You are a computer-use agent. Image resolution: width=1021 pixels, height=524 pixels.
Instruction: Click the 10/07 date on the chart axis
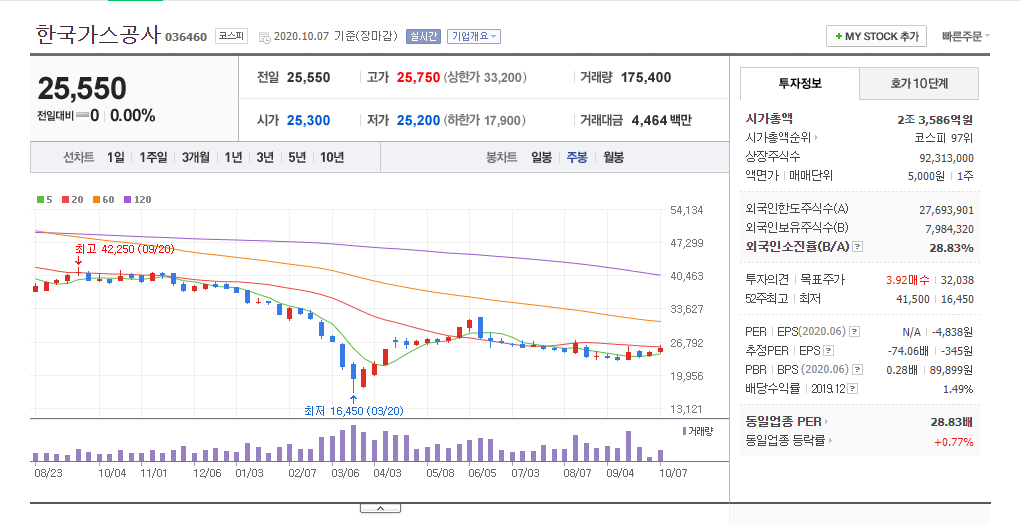pos(675,473)
